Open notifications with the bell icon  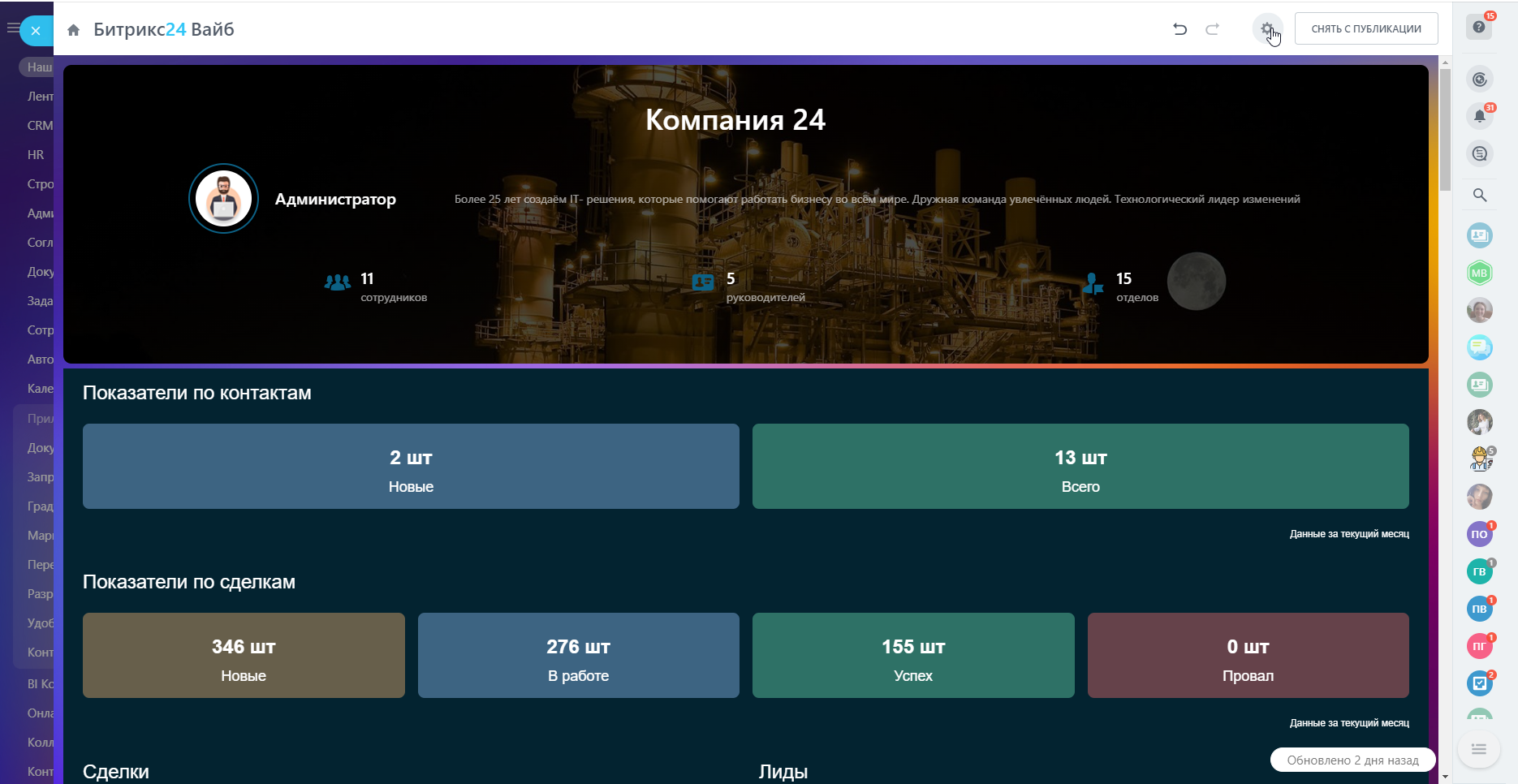coord(1479,116)
